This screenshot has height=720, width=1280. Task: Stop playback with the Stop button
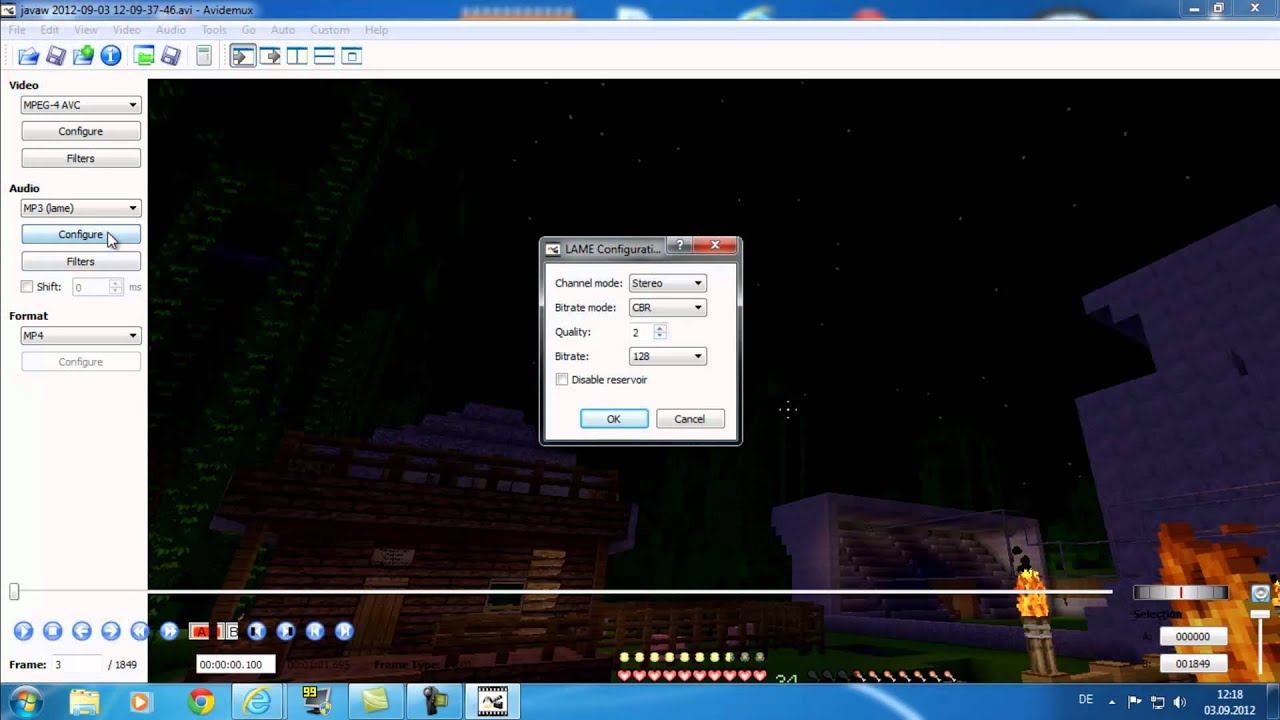pyautogui.click(x=53, y=631)
